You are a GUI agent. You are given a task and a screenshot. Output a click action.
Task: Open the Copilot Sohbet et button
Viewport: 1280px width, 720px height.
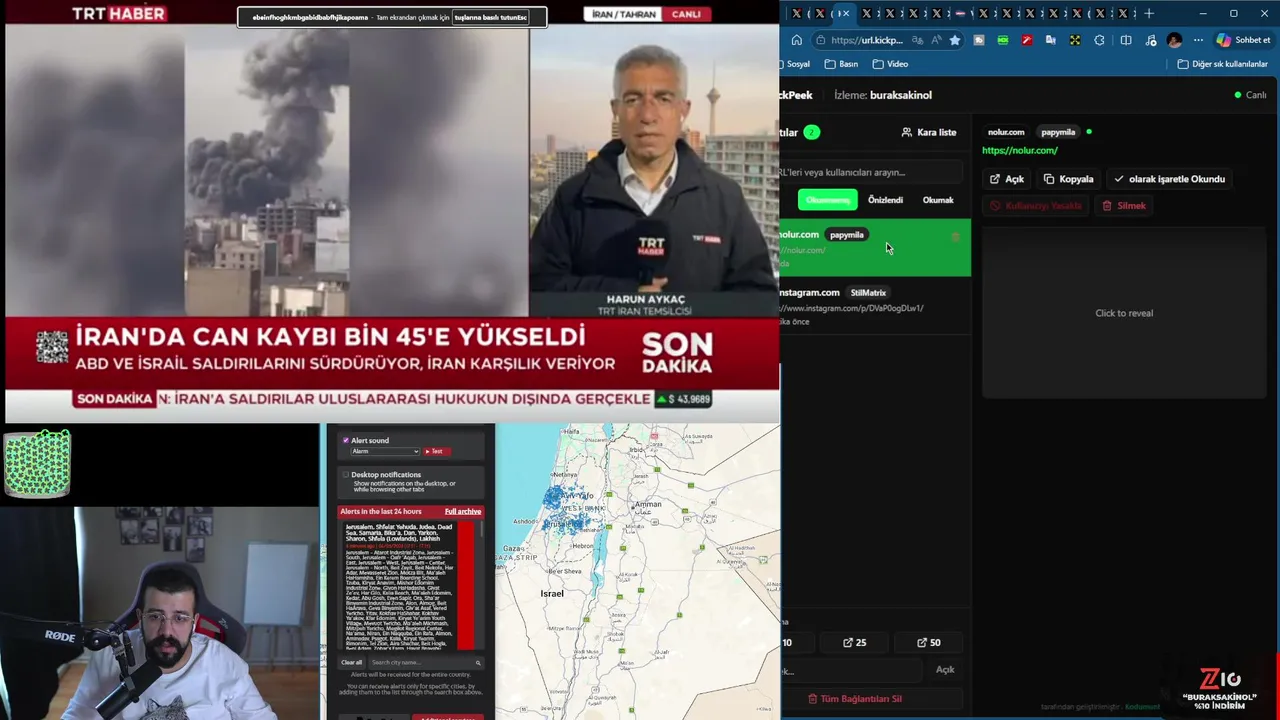pos(1243,40)
